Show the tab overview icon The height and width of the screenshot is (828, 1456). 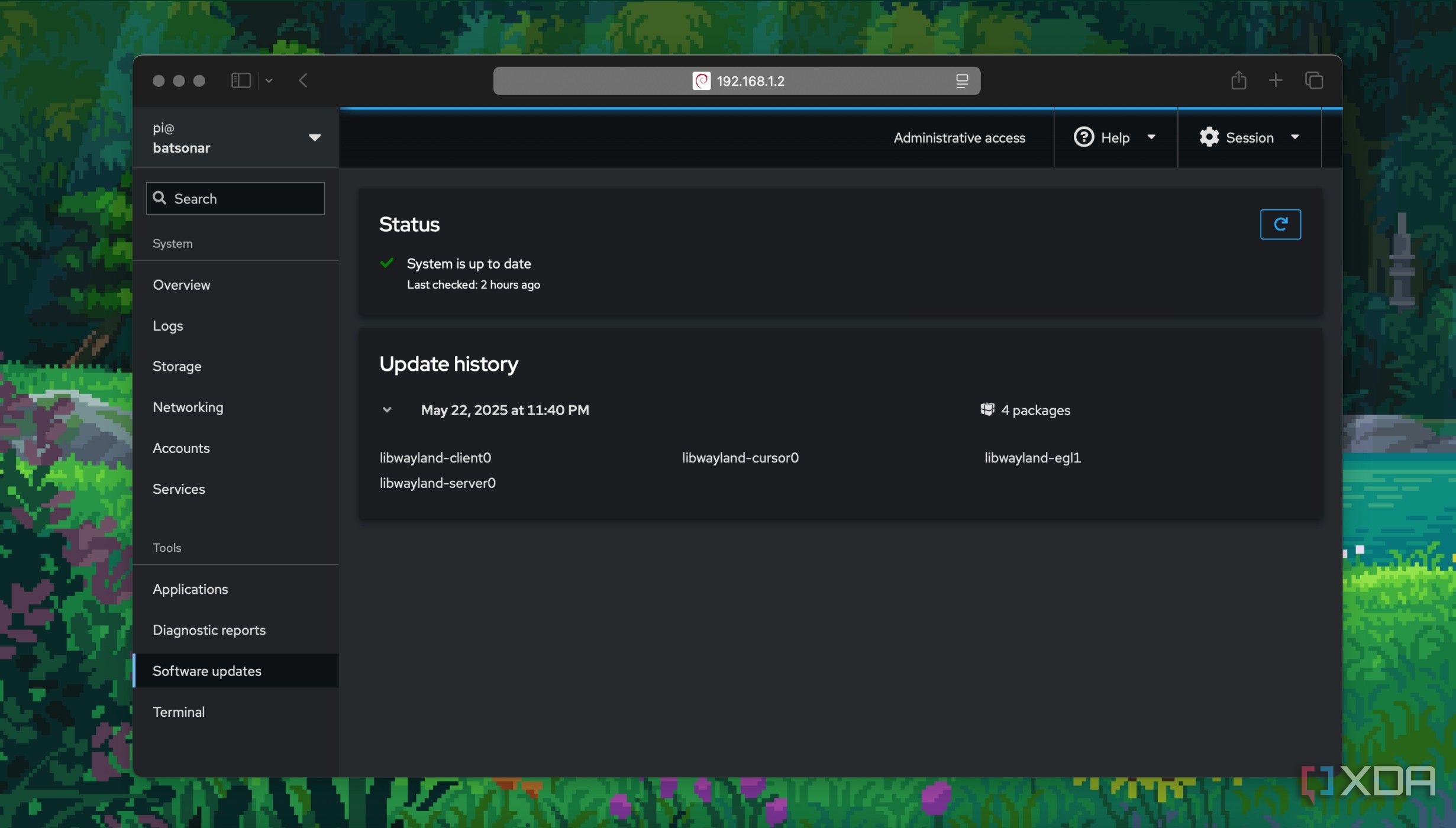coord(1314,80)
